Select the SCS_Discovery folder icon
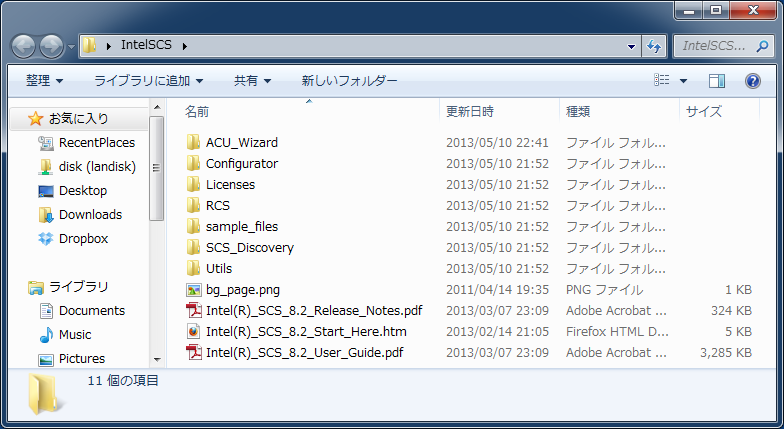The height and width of the screenshot is (429, 784). [194, 248]
